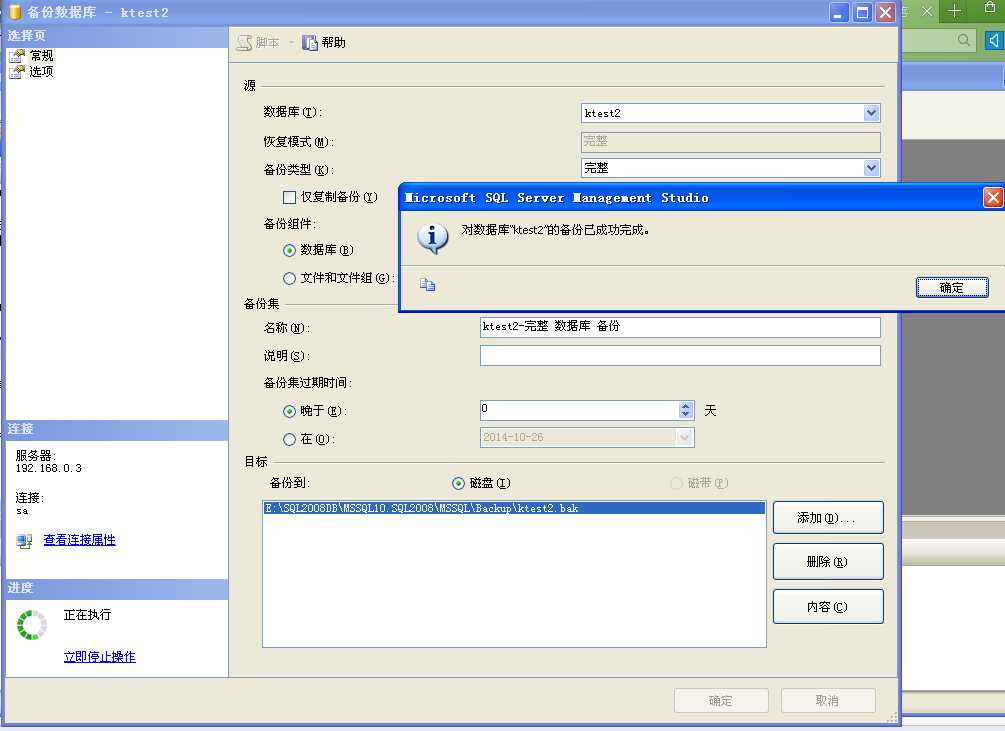The height and width of the screenshot is (731, 1005).
Task: Maximize the backup database window
Action: point(862,12)
